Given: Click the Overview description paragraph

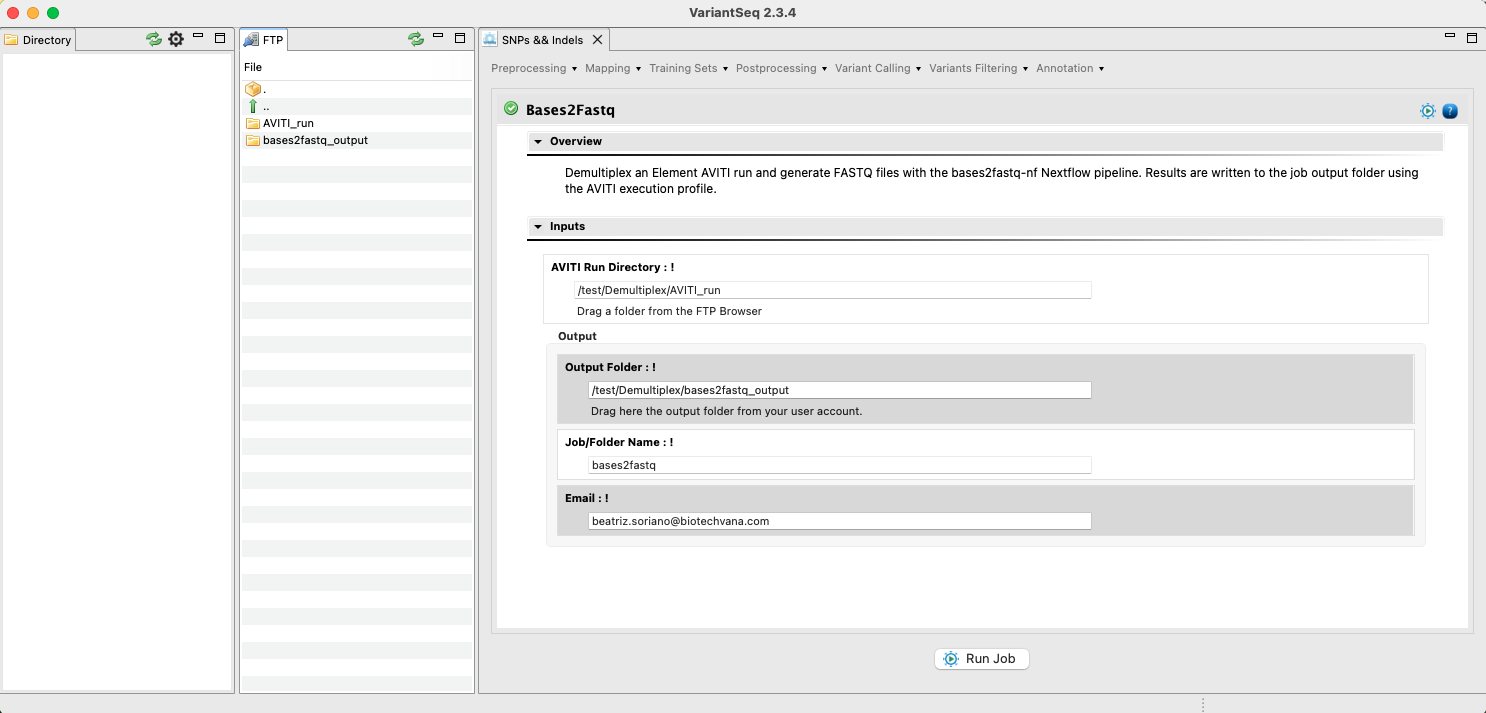Looking at the screenshot, I should 991,181.
